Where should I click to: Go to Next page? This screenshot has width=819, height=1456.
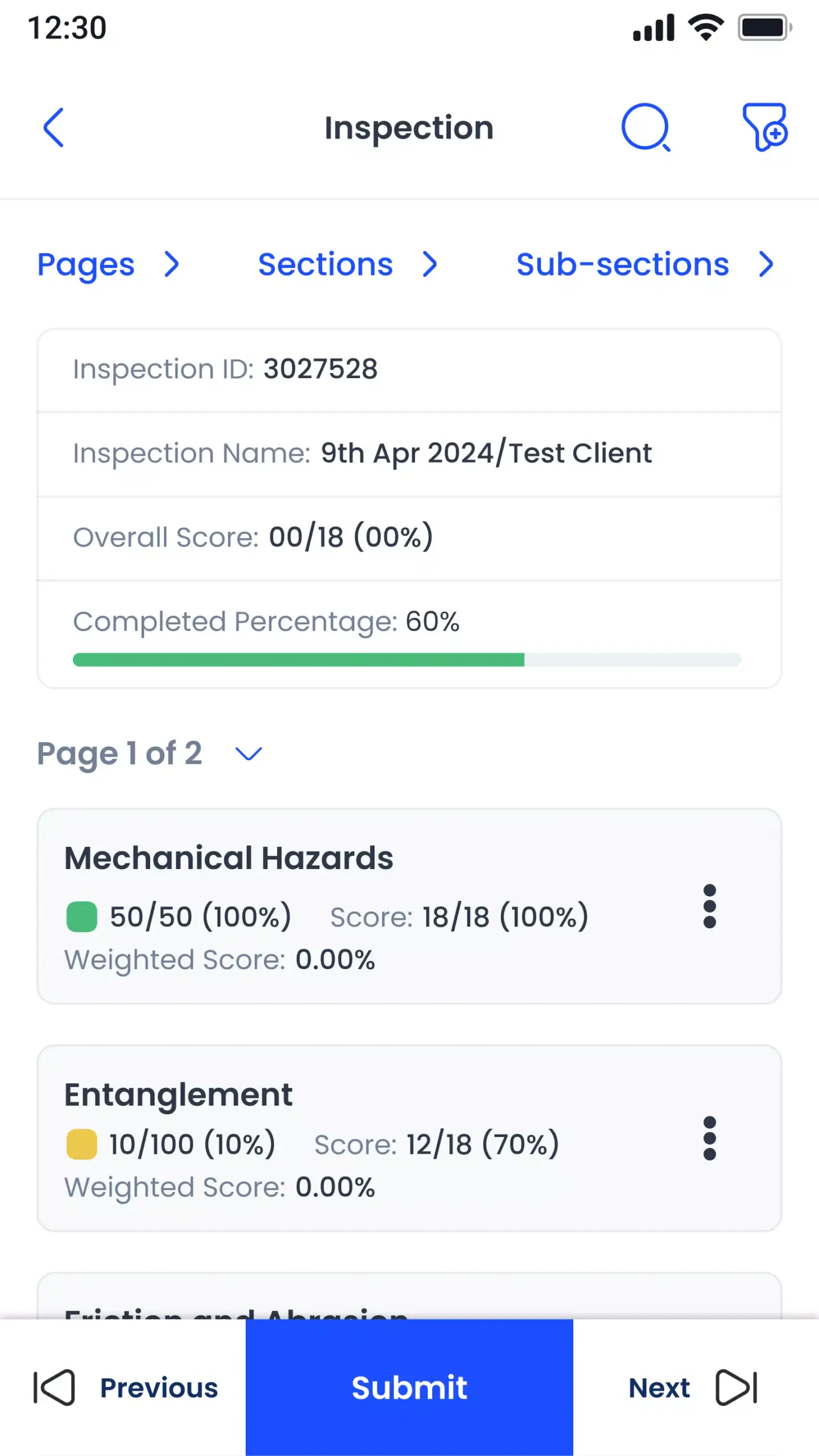click(x=659, y=1388)
